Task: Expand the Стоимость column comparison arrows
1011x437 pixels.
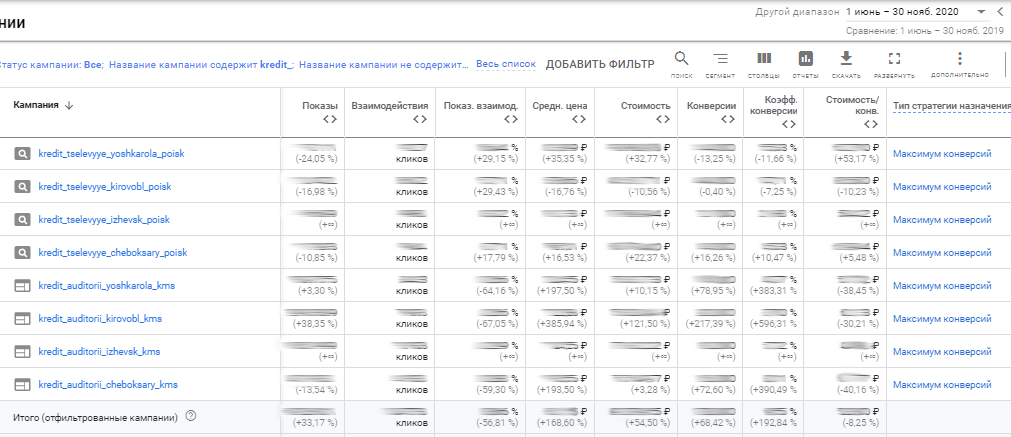Action: click(661, 120)
